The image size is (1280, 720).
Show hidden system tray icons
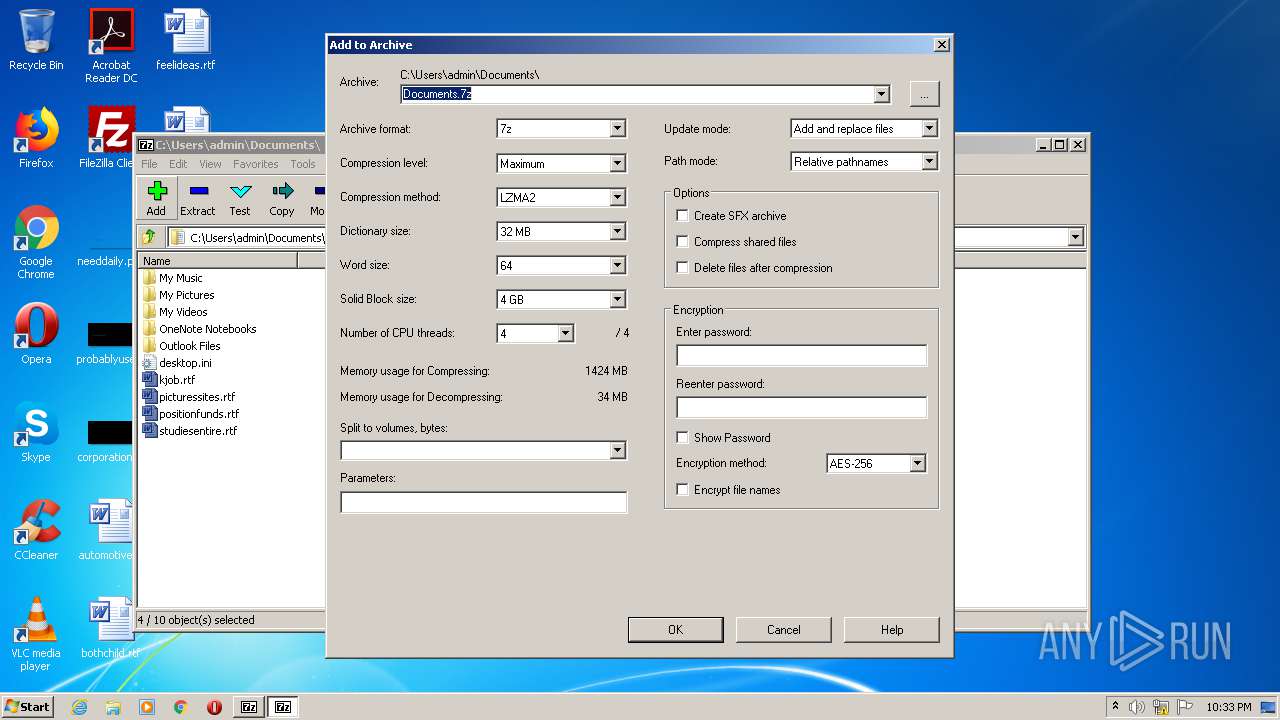(x=1115, y=706)
